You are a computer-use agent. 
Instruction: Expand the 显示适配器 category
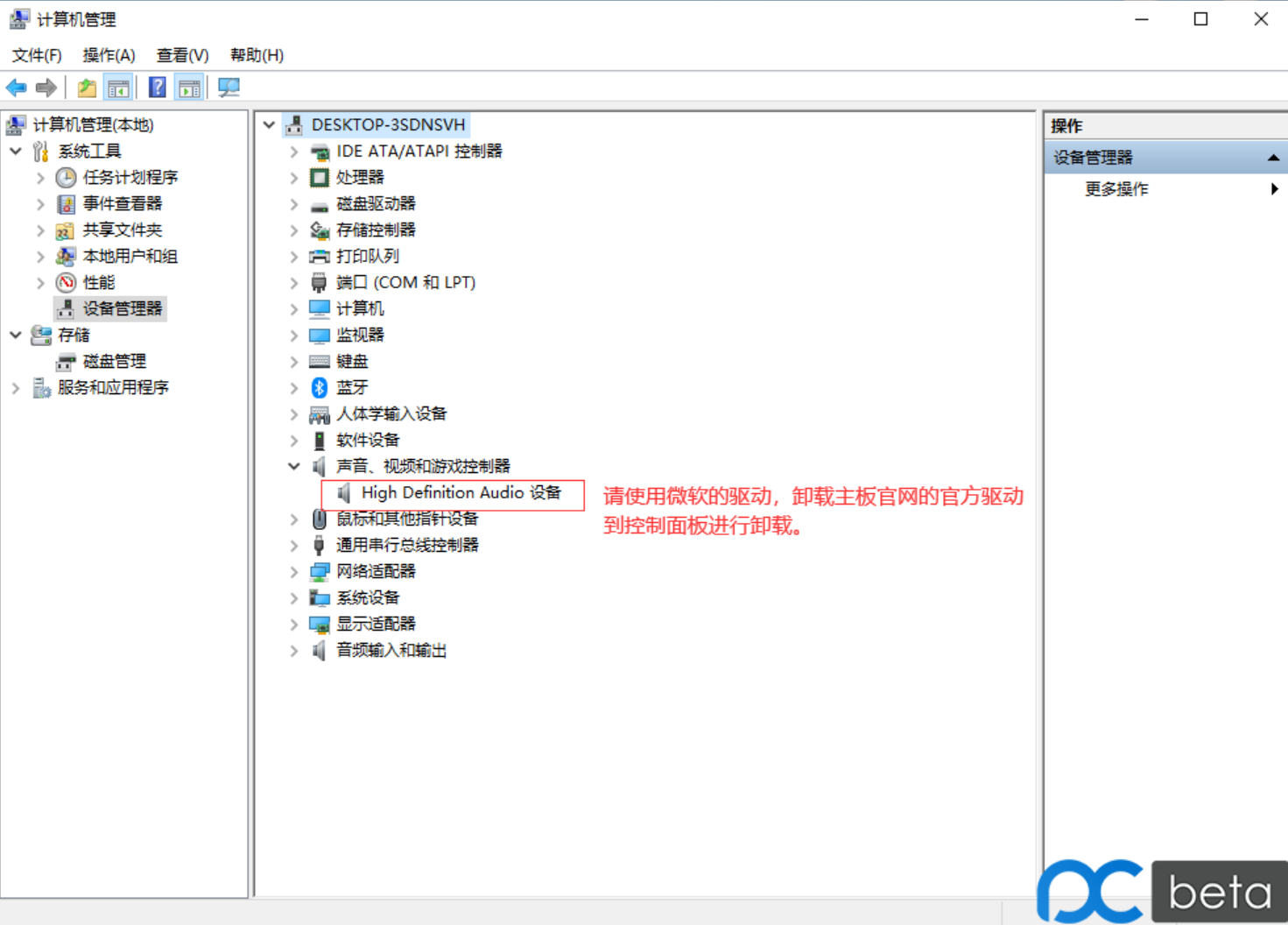tap(294, 624)
